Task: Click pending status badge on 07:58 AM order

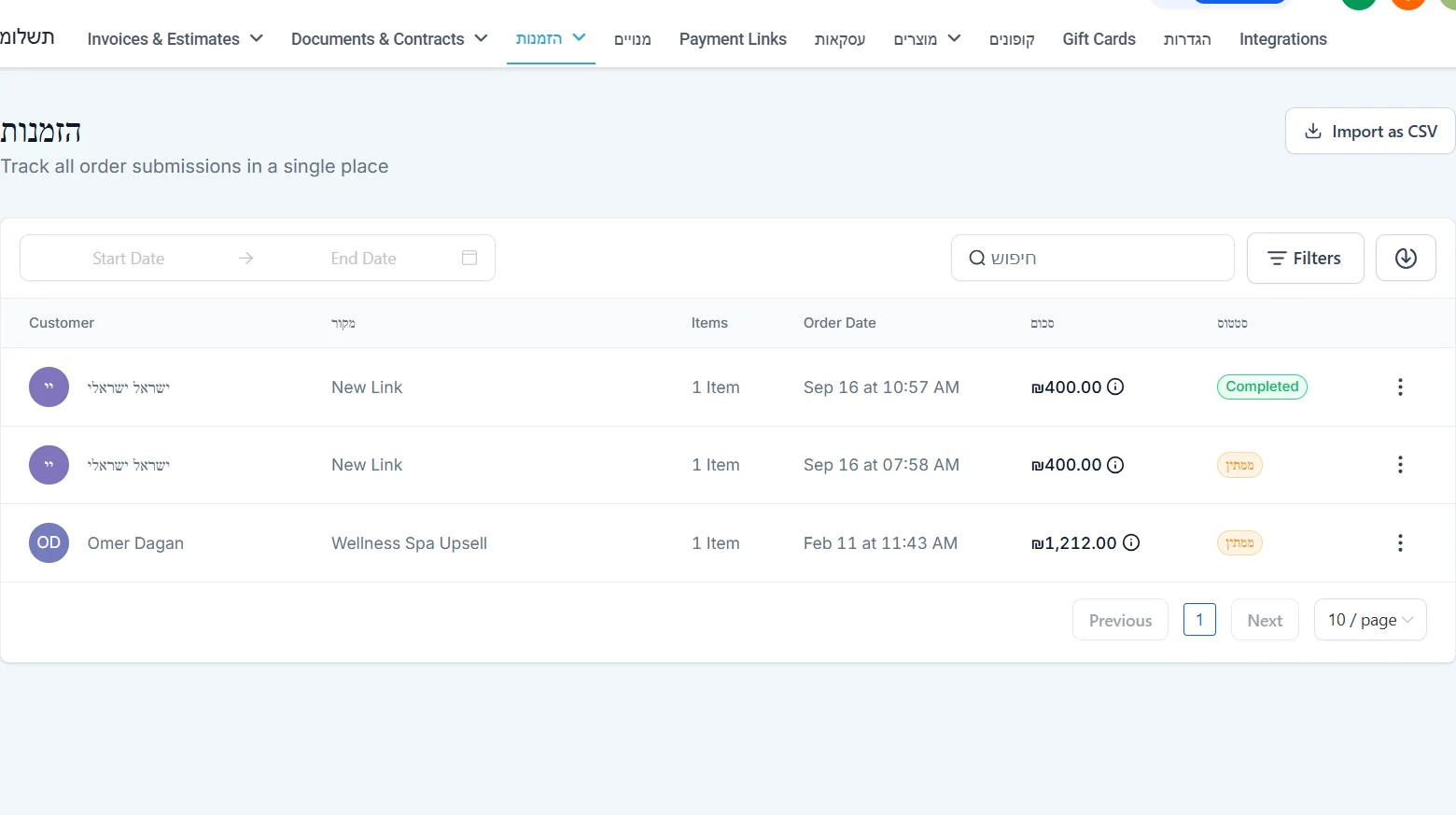Action: click(x=1239, y=465)
